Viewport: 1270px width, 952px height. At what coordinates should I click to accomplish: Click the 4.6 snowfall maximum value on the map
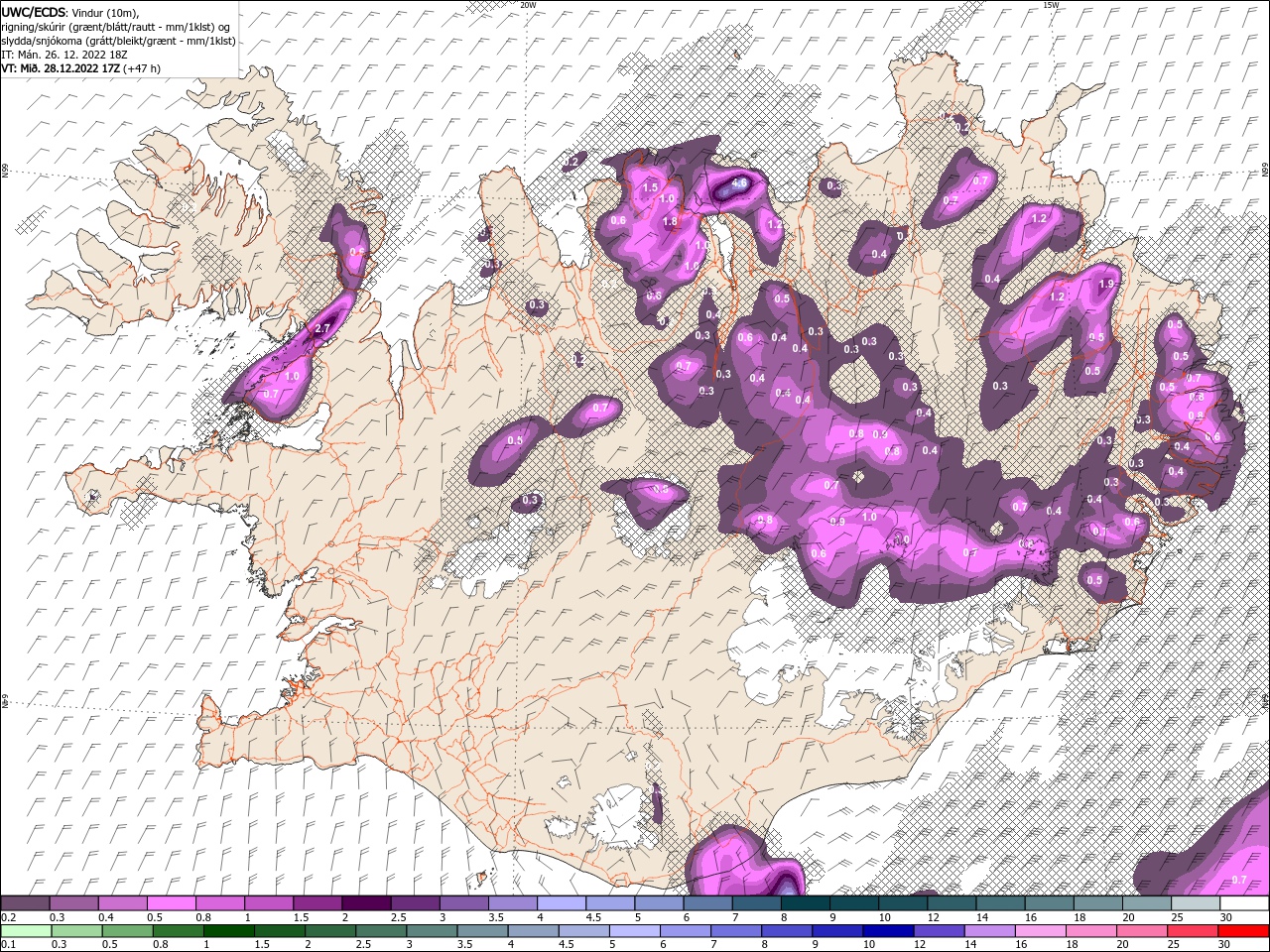pos(738,183)
